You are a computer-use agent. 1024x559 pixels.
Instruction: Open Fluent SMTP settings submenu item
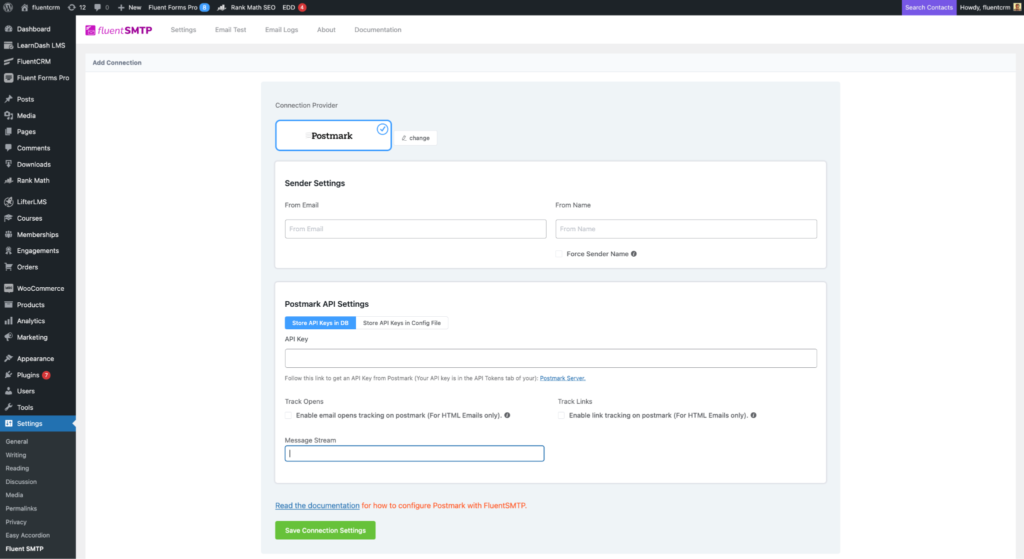coord(25,549)
